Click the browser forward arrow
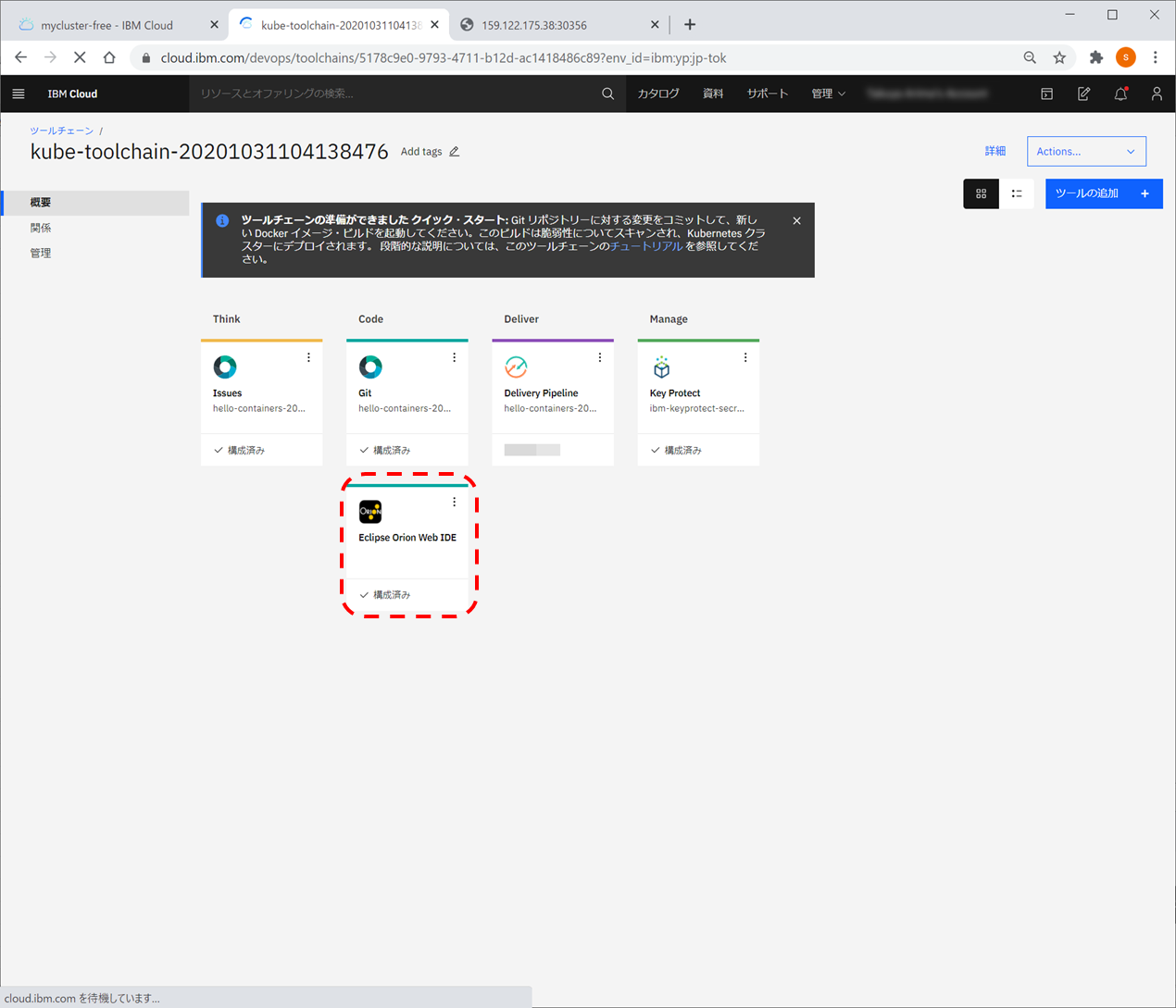 click(x=50, y=57)
